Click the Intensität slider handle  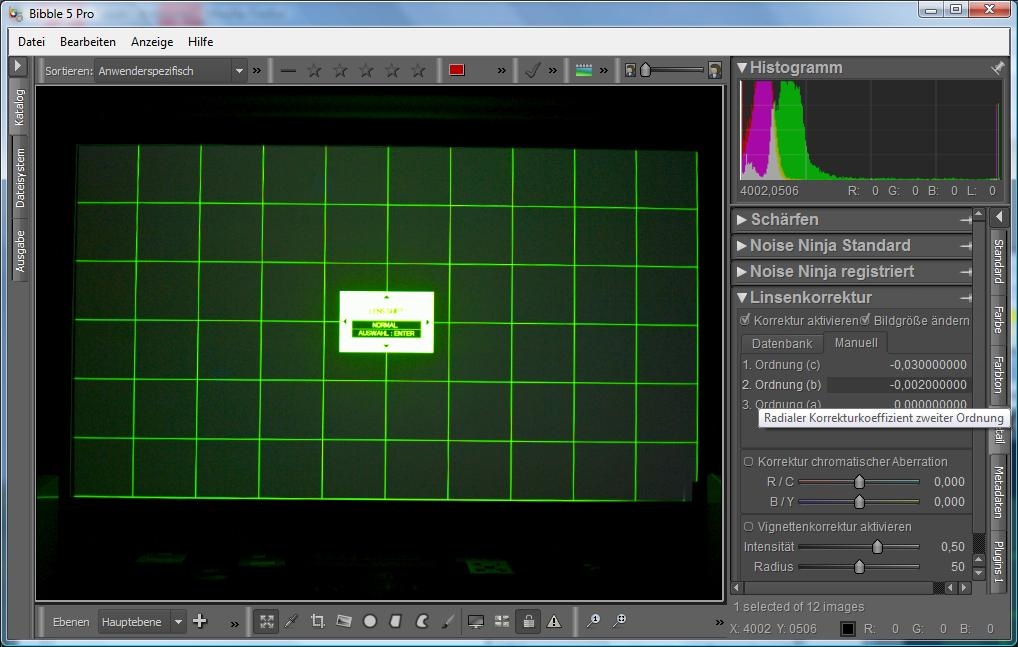877,547
